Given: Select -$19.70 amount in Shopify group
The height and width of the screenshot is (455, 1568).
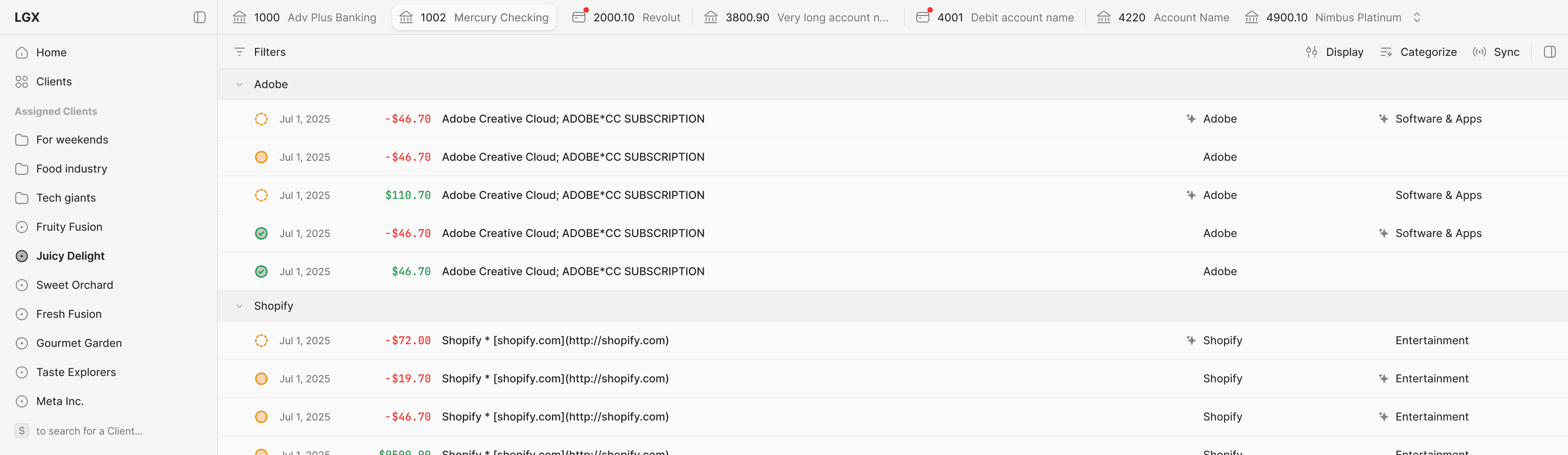Looking at the screenshot, I should [x=408, y=379].
